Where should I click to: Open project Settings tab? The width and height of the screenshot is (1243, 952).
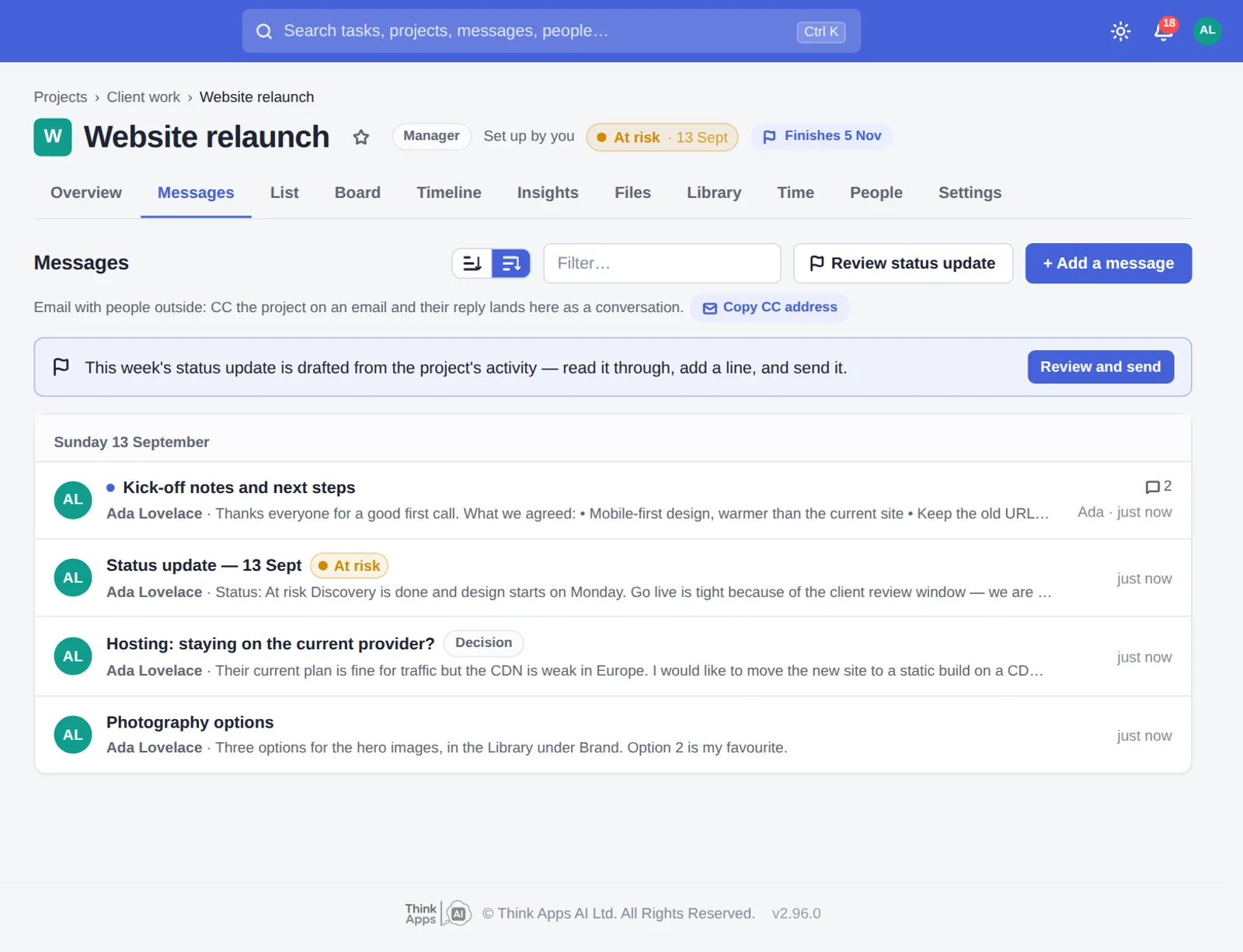(970, 193)
